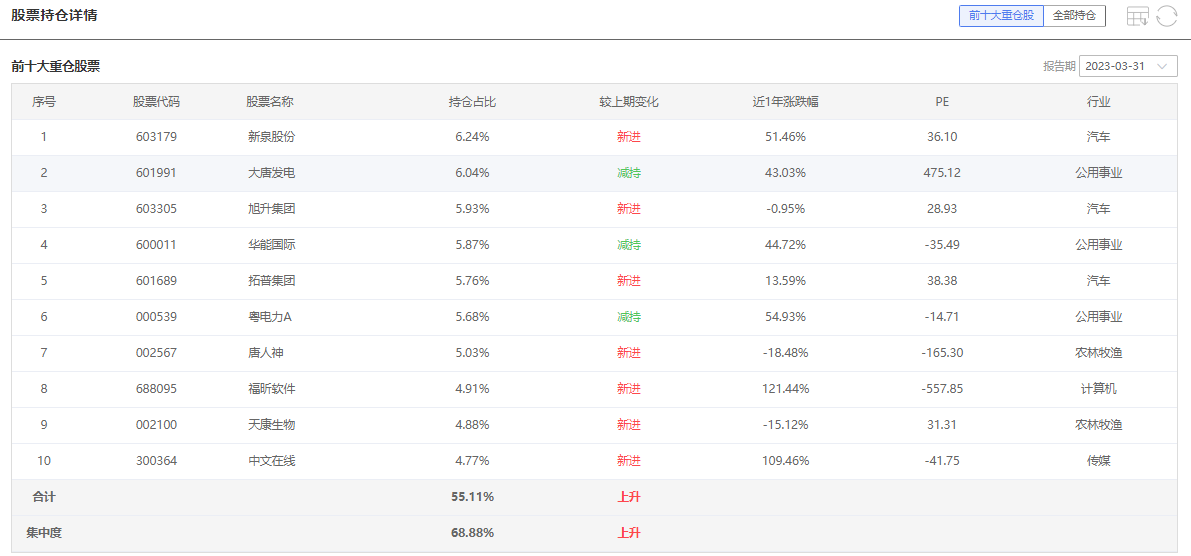Click the 持仓占比 column header
1191x556 pixels.
pos(472,102)
